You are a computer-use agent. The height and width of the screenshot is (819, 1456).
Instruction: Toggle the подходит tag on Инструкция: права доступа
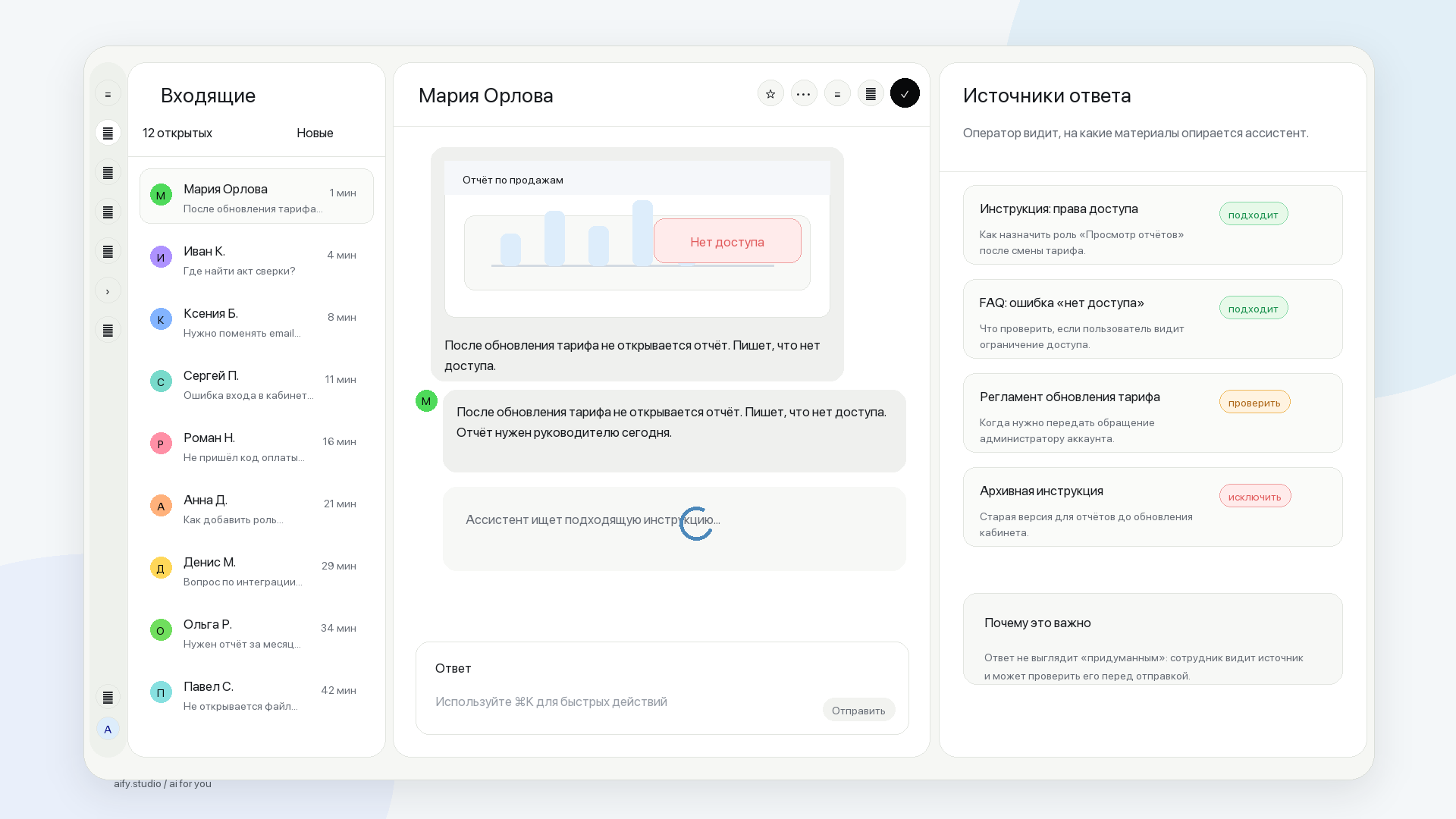[1254, 215]
